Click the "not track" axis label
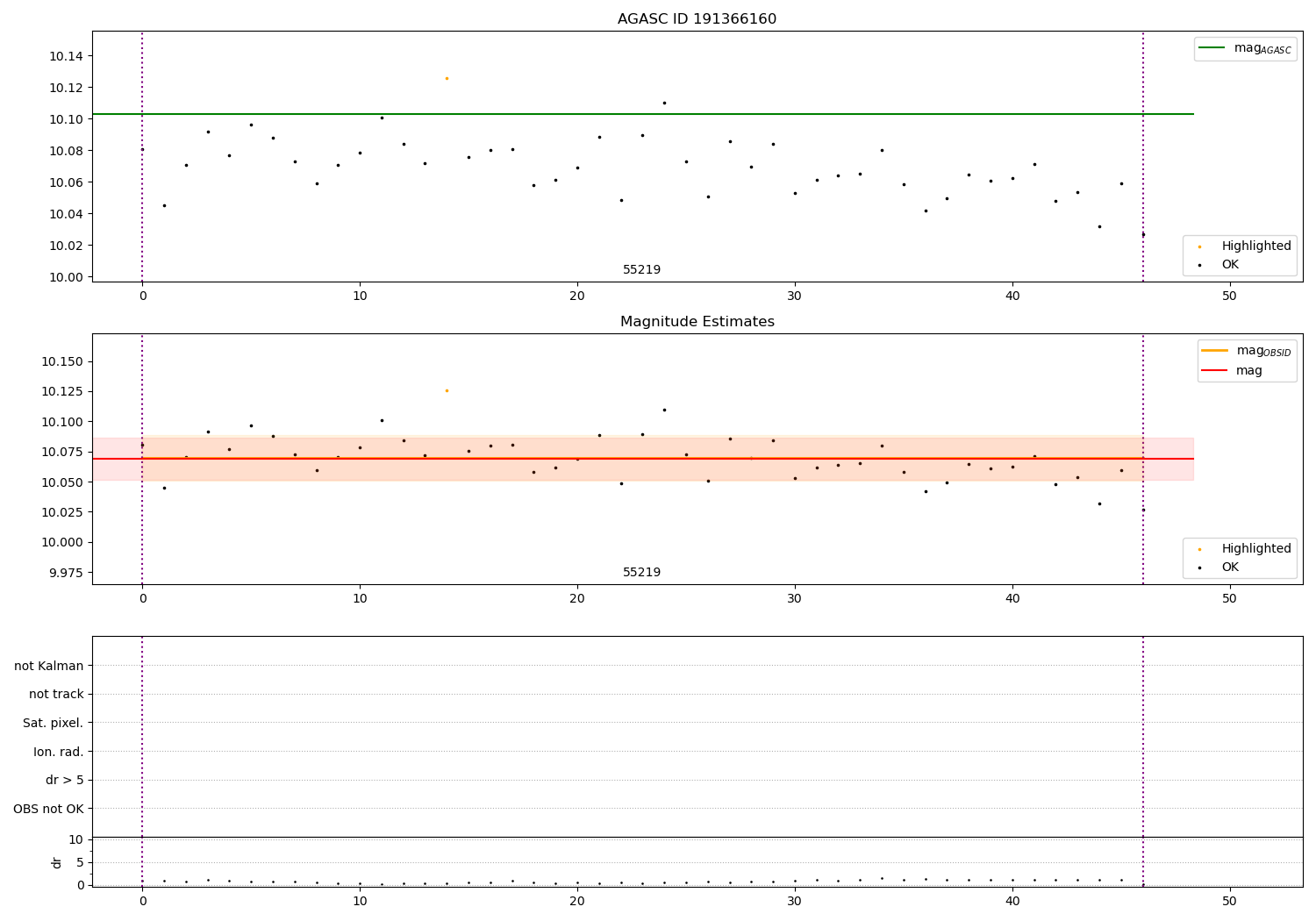1316x921 pixels. click(56, 695)
